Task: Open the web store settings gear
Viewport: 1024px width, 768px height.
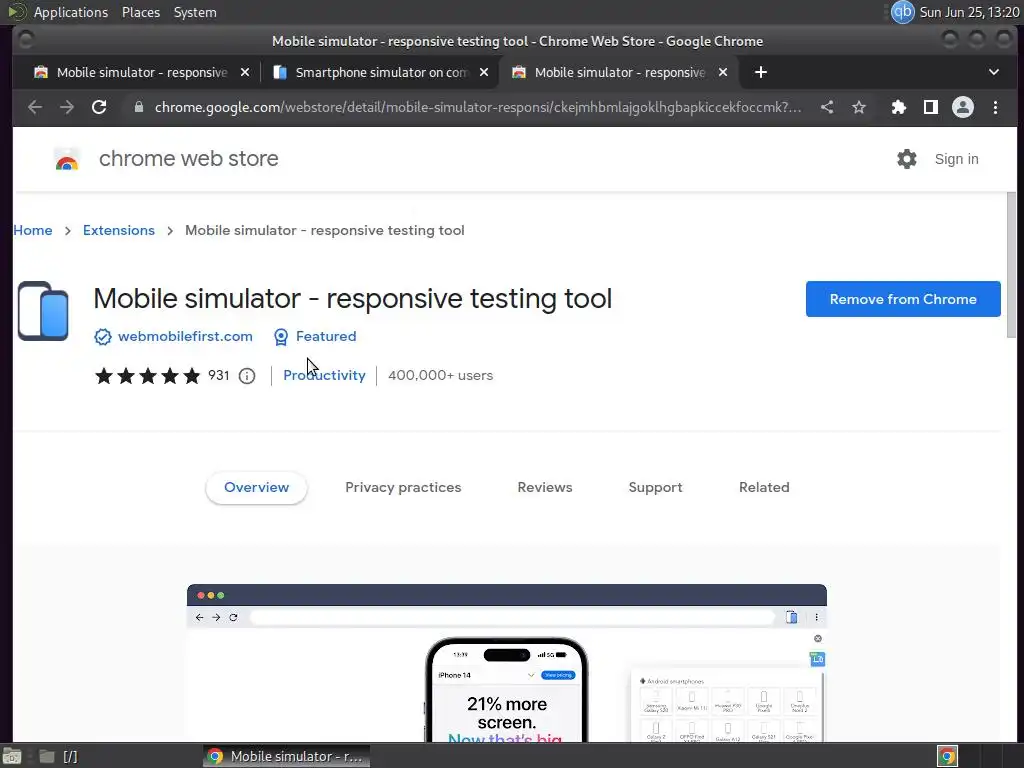Action: [x=906, y=159]
